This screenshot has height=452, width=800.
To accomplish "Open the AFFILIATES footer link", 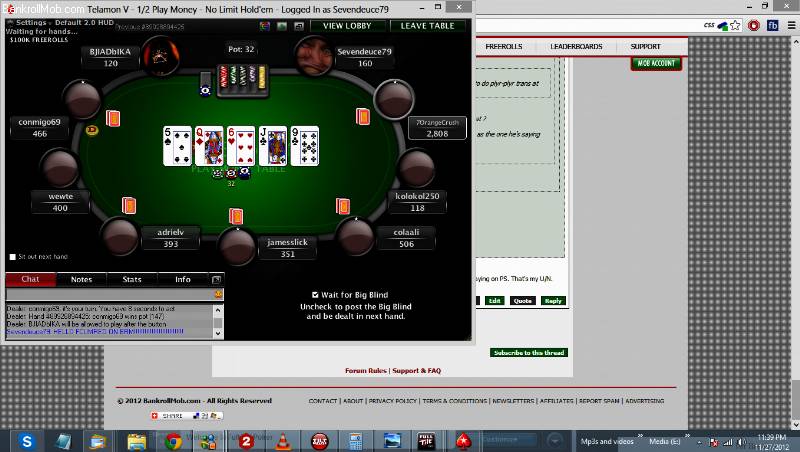I will click(x=557, y=401).
